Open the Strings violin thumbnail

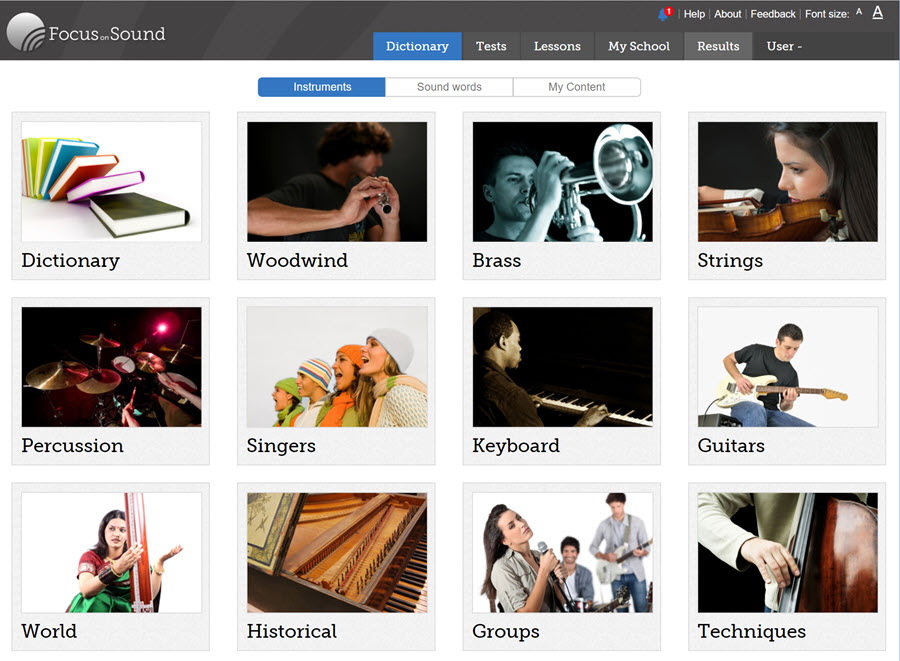[788, 181]
